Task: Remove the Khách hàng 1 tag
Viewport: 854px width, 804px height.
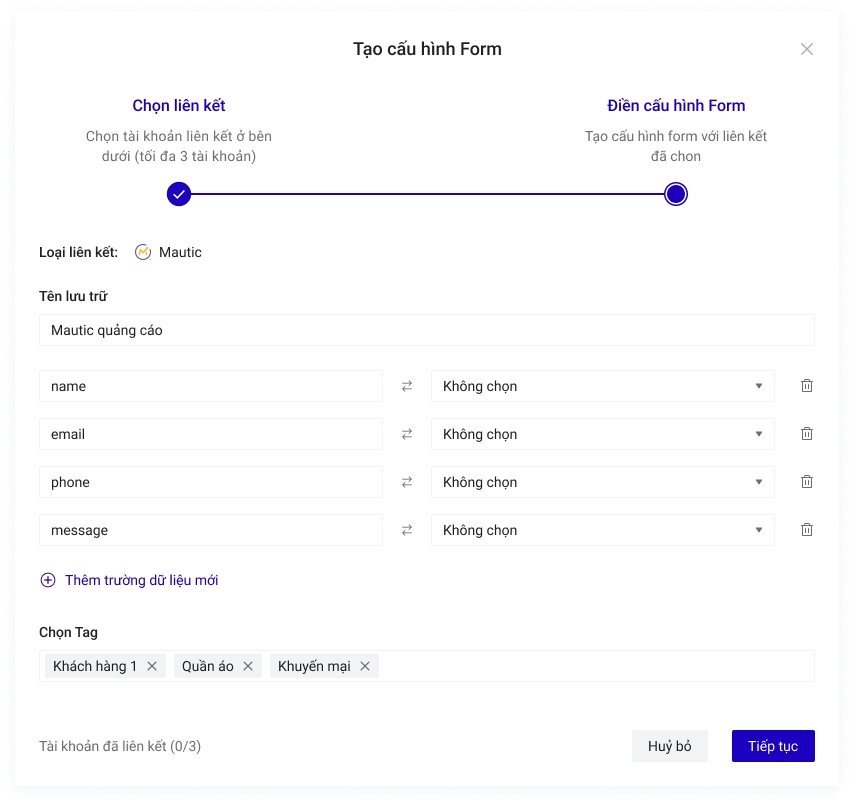Action: 152,666
